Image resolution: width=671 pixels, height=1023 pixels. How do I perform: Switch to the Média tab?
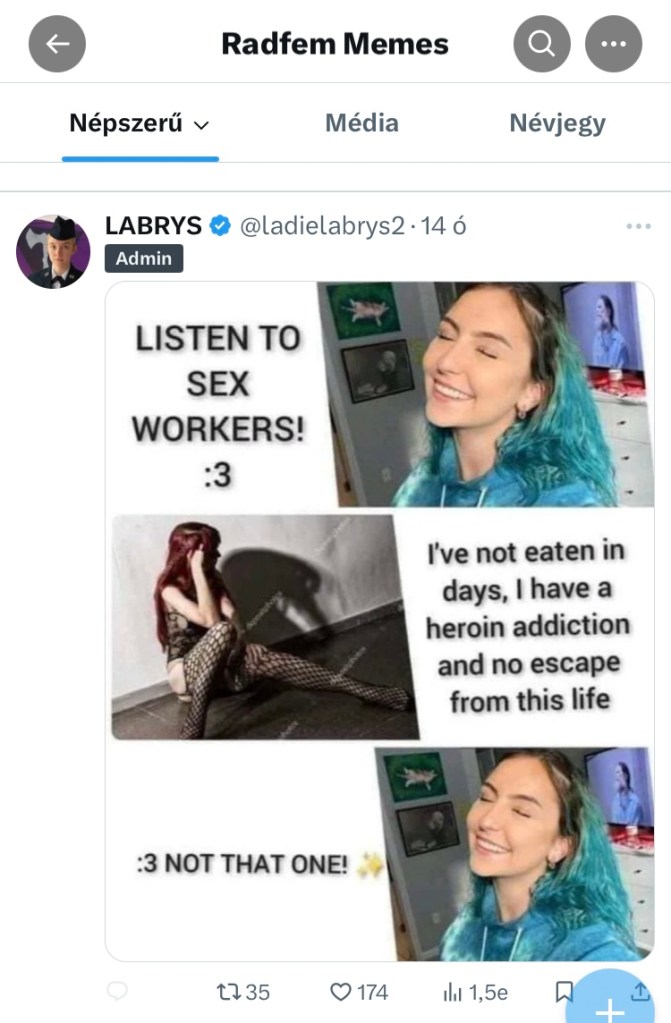(x=362, y=123)
